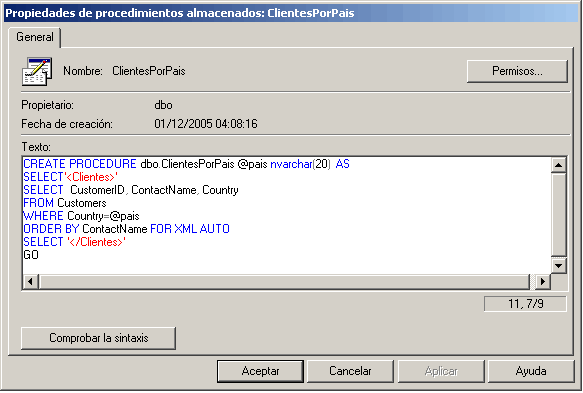583x393 pixels.
Task: Click the stored procedure icon beside Nombre
Action: click(37, 71)
